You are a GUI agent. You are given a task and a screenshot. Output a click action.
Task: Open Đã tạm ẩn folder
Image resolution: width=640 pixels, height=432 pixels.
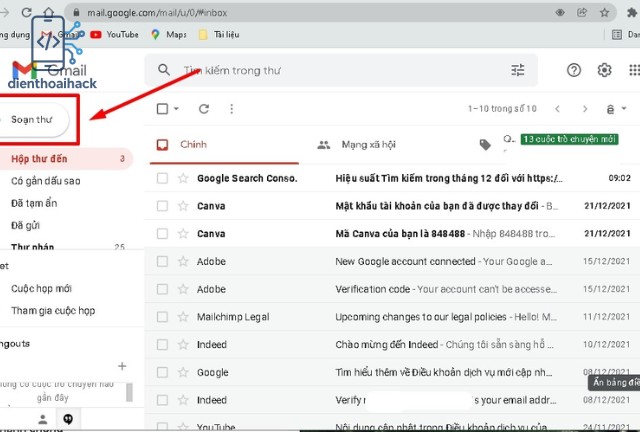34,203
